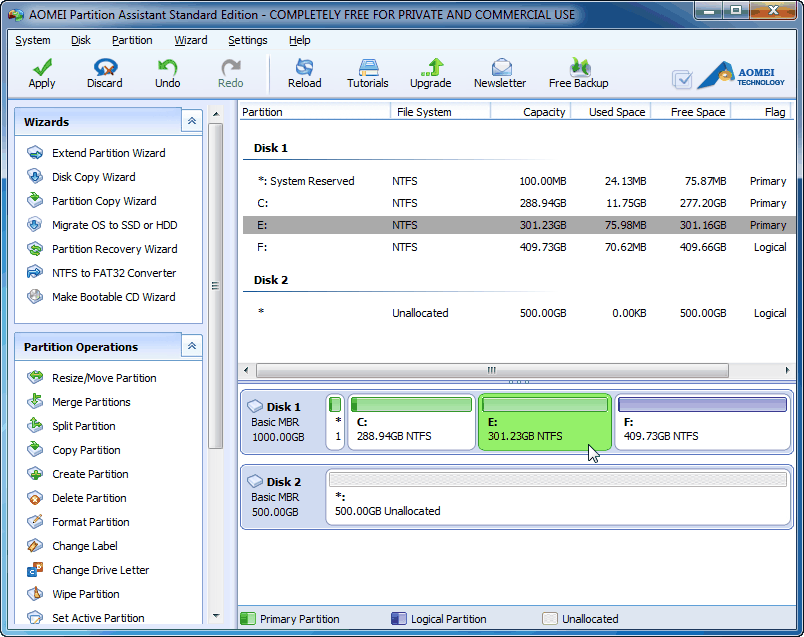804x637 pixels.
Task: Open Tutorials from the toolbar
Action: pos(368,68)
